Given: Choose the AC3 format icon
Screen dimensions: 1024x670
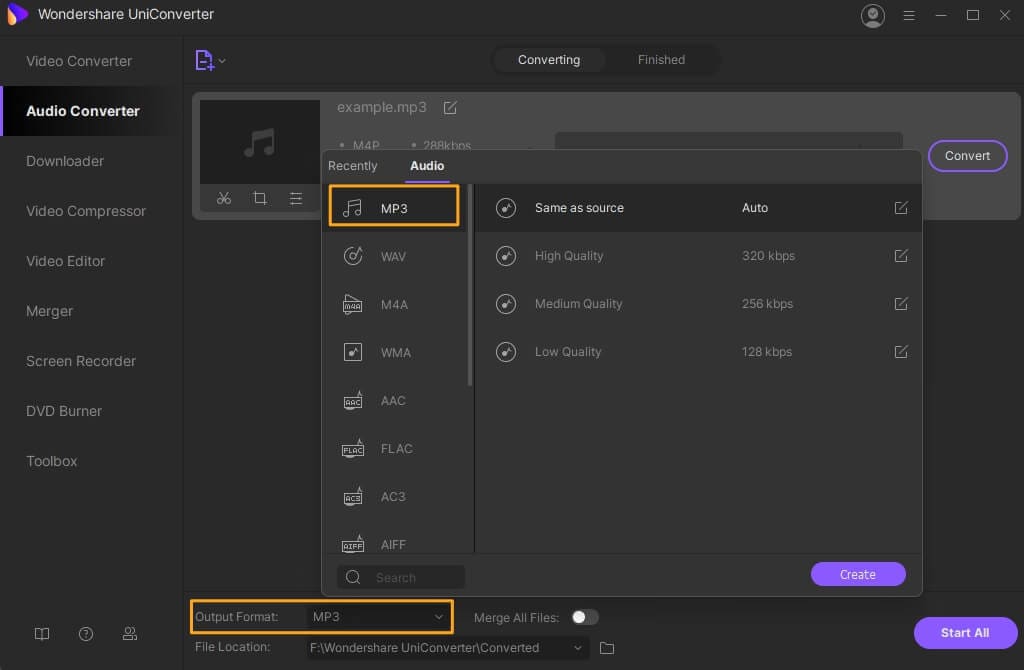Looking at the screenshot, I should (353, 497).
